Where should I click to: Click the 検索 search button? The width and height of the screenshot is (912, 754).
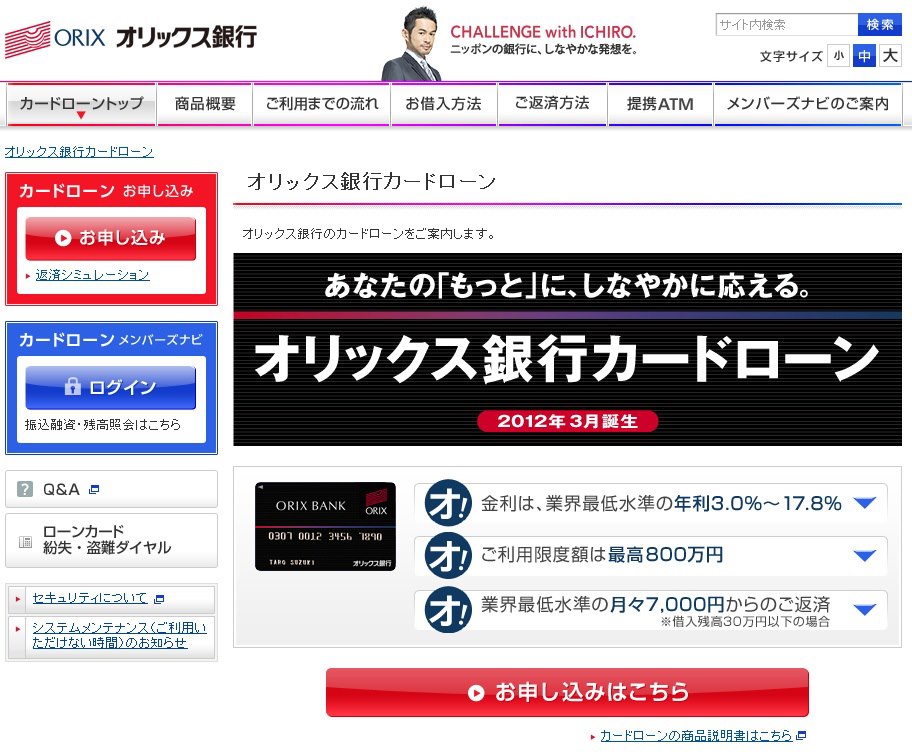pos(879,24)
